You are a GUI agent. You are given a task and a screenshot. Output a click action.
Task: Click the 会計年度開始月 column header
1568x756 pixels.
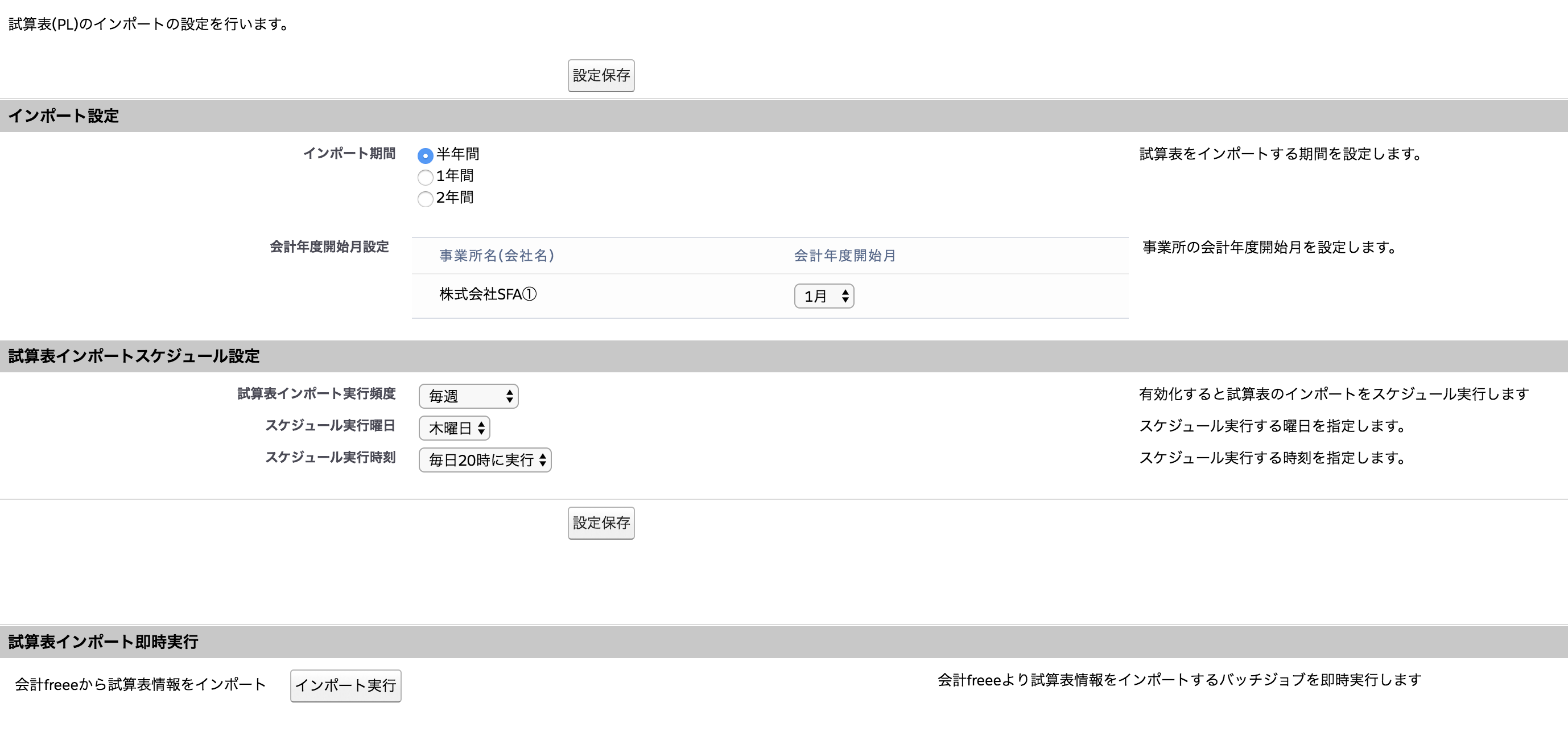844,255
